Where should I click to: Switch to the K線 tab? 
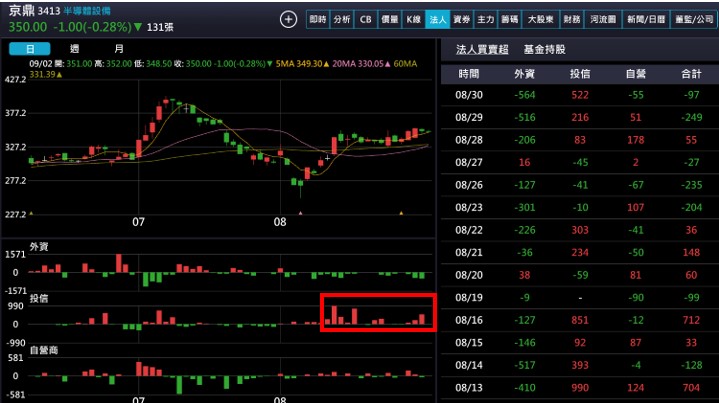pos(414,19)
